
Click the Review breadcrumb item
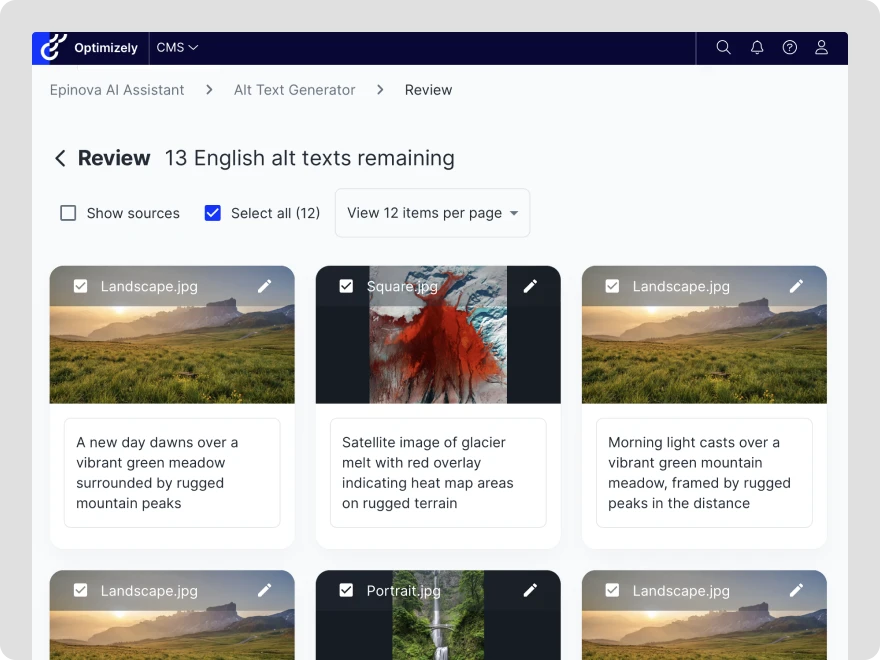(428, 90)
